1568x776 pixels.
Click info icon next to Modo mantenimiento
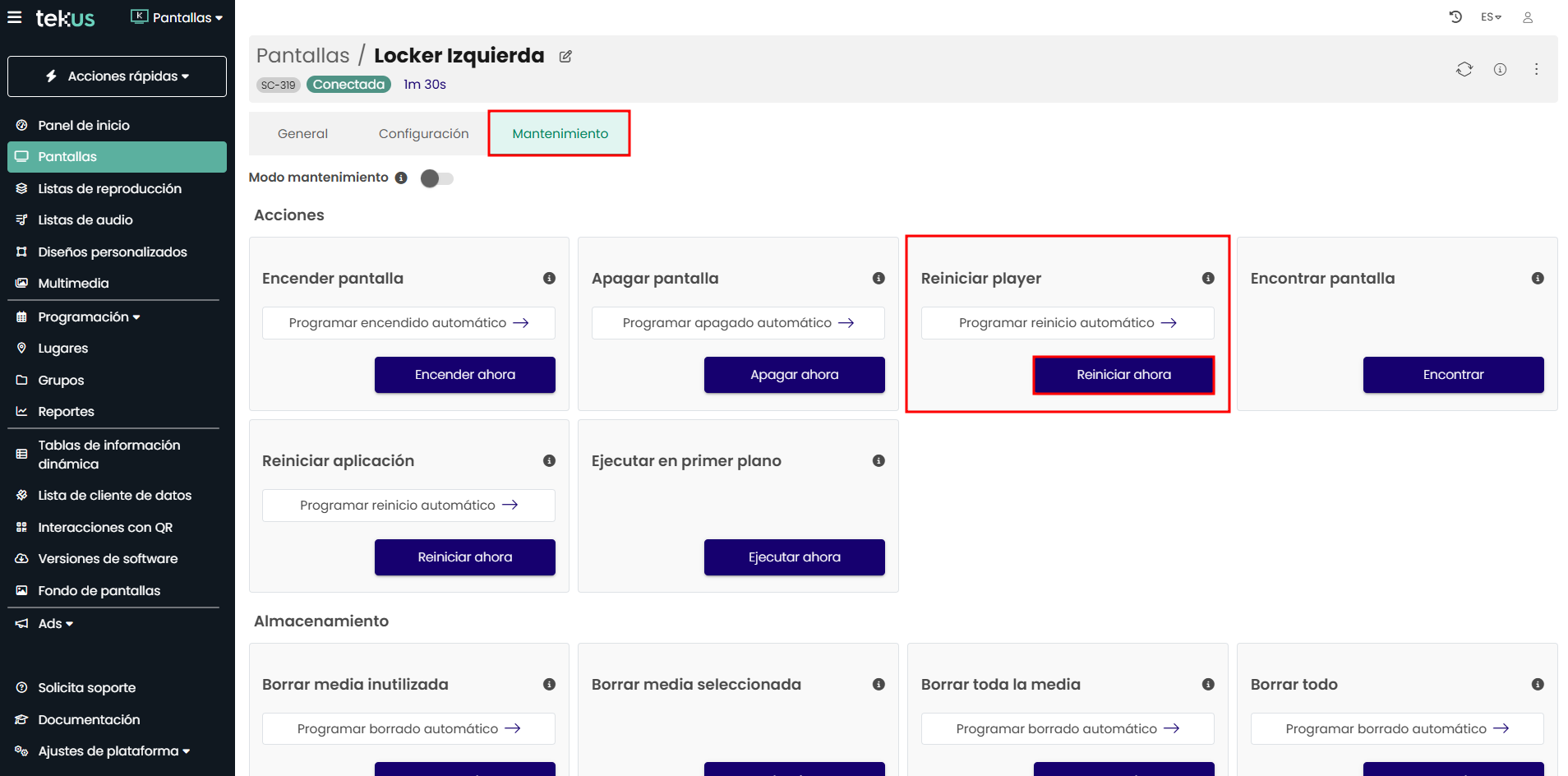[401, 178]
